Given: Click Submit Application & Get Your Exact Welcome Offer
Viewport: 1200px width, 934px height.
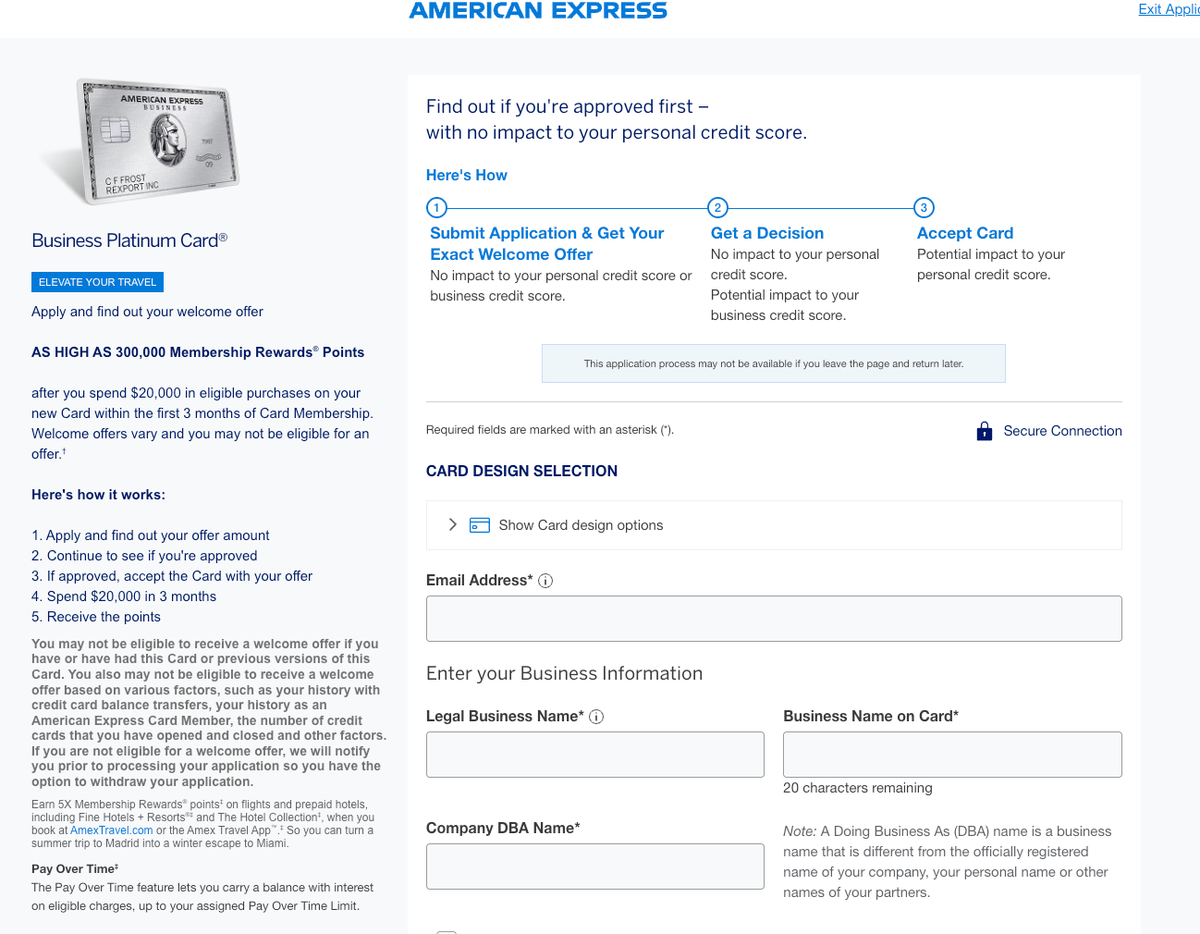Looking at the screenshot, I should (x=546, y=243).
